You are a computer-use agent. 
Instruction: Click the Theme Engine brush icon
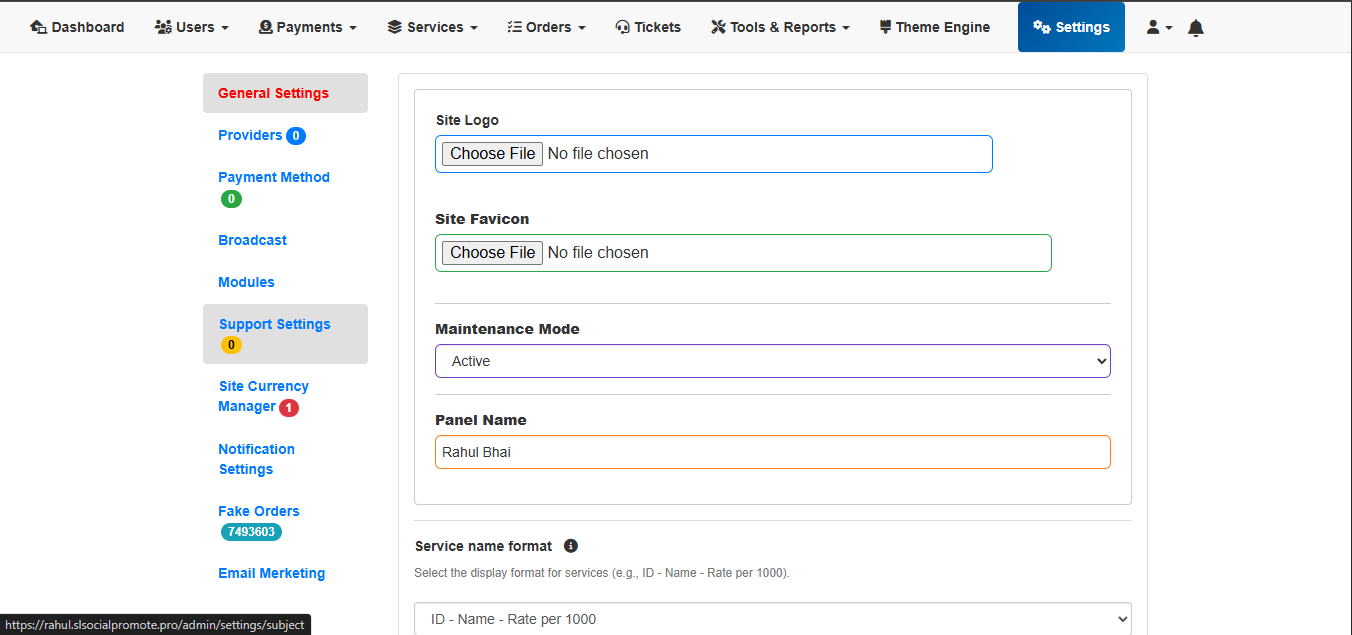[885, 28]
